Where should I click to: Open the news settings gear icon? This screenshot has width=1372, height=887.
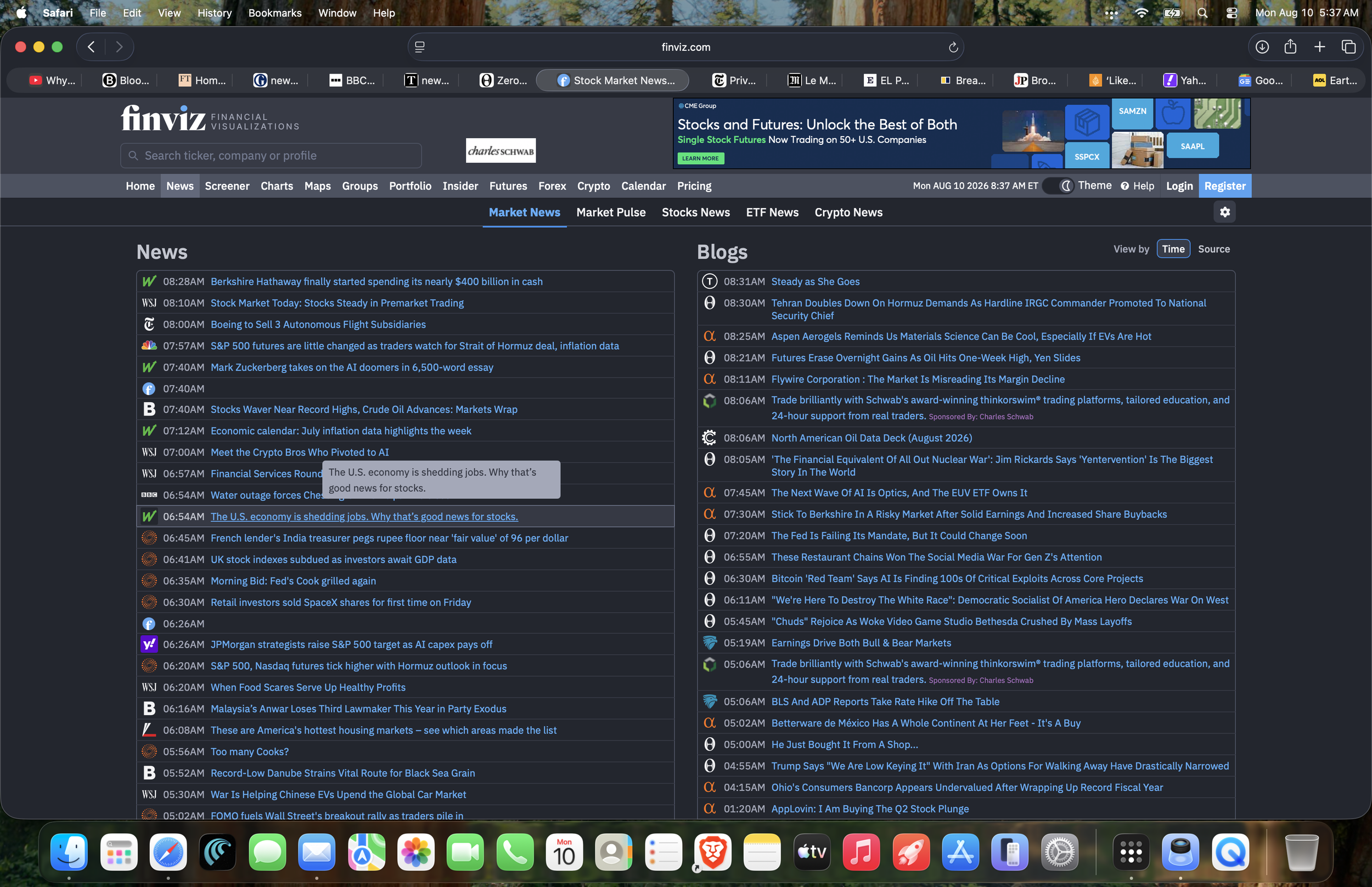(x=1224, y=212)
